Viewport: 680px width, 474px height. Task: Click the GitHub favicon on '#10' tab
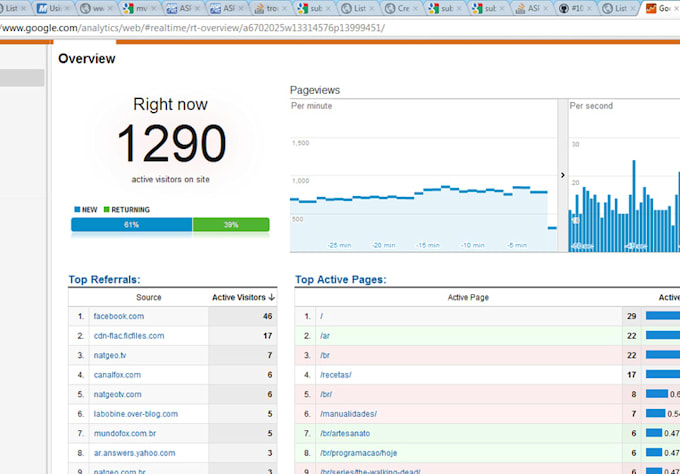pyautogui.click(x=563, y=8)
